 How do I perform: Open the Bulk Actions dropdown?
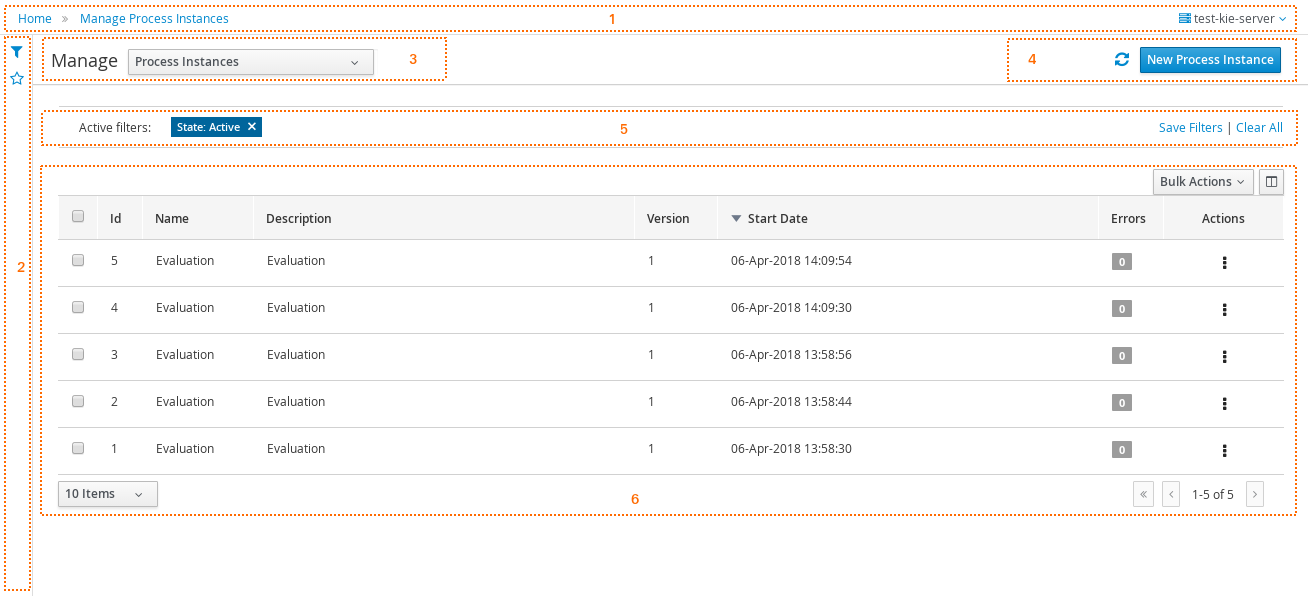(1203, 182)
